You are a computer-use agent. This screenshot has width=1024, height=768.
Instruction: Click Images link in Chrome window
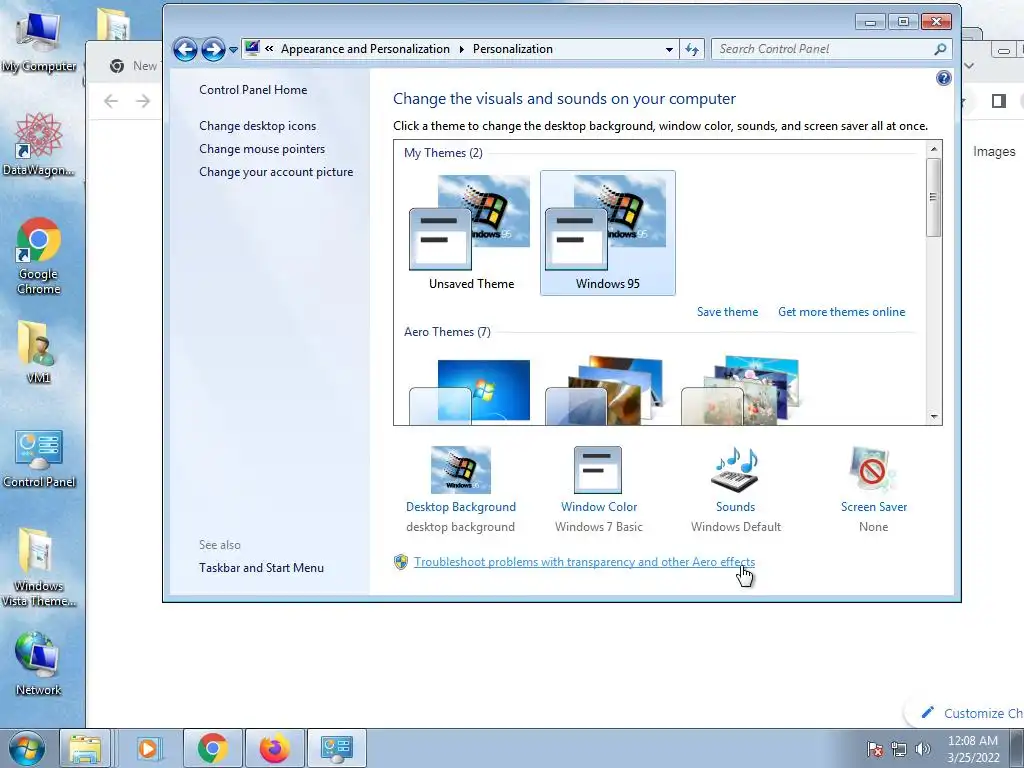994,152
